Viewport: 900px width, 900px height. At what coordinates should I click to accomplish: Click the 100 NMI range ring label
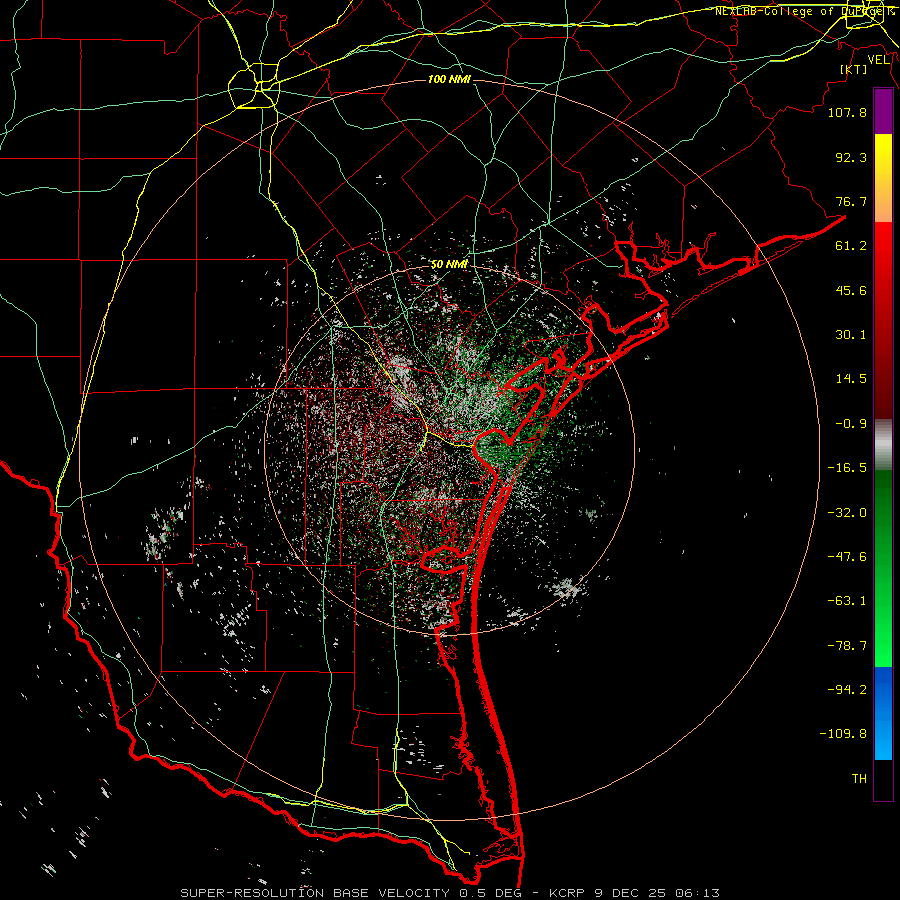449,79
